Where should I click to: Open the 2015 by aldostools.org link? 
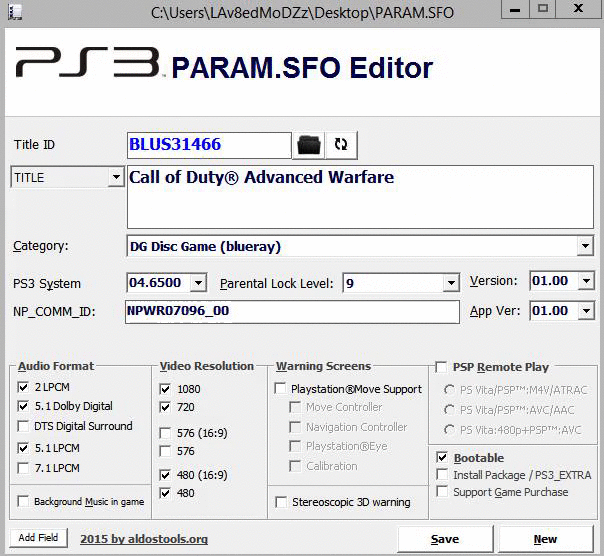coord(144,539)
